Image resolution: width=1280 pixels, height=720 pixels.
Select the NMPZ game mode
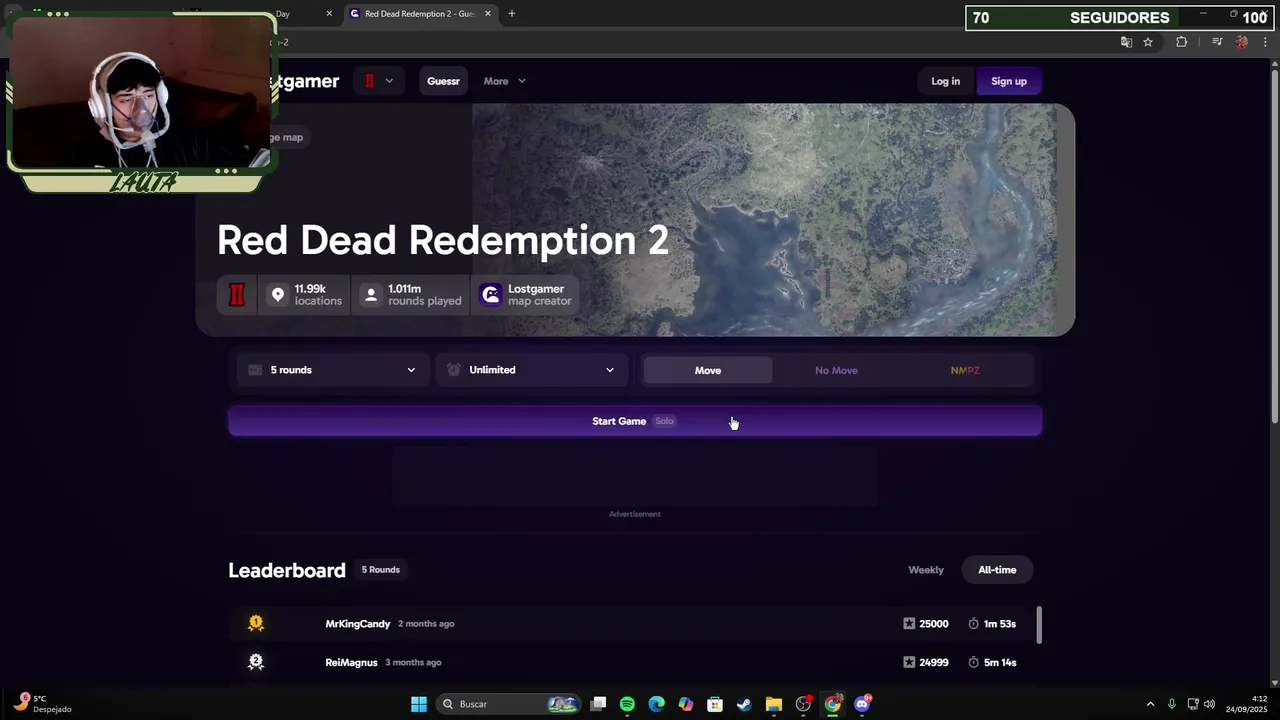(x=965, y=370)
